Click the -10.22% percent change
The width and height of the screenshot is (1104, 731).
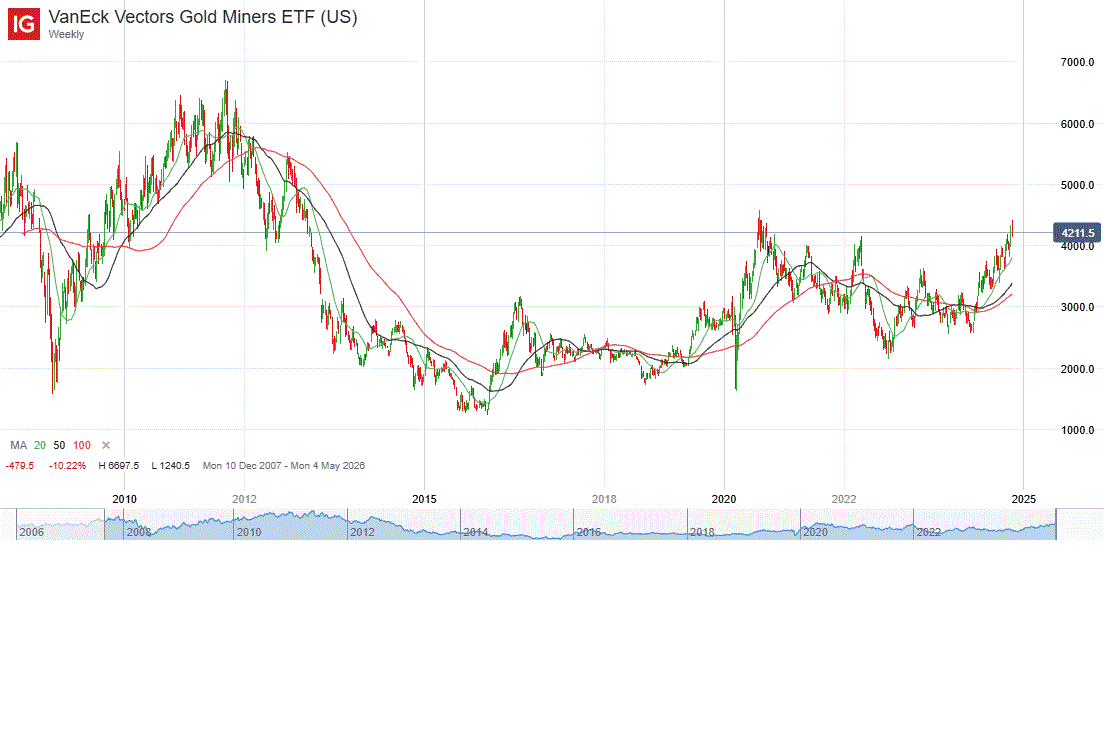tap(68, 466)
